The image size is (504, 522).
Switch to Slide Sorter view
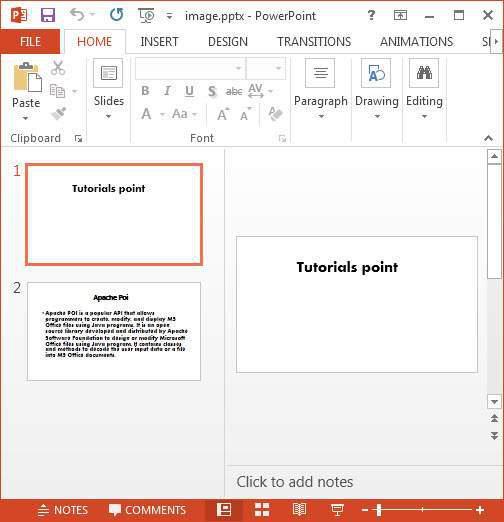[x=262, y=510]
